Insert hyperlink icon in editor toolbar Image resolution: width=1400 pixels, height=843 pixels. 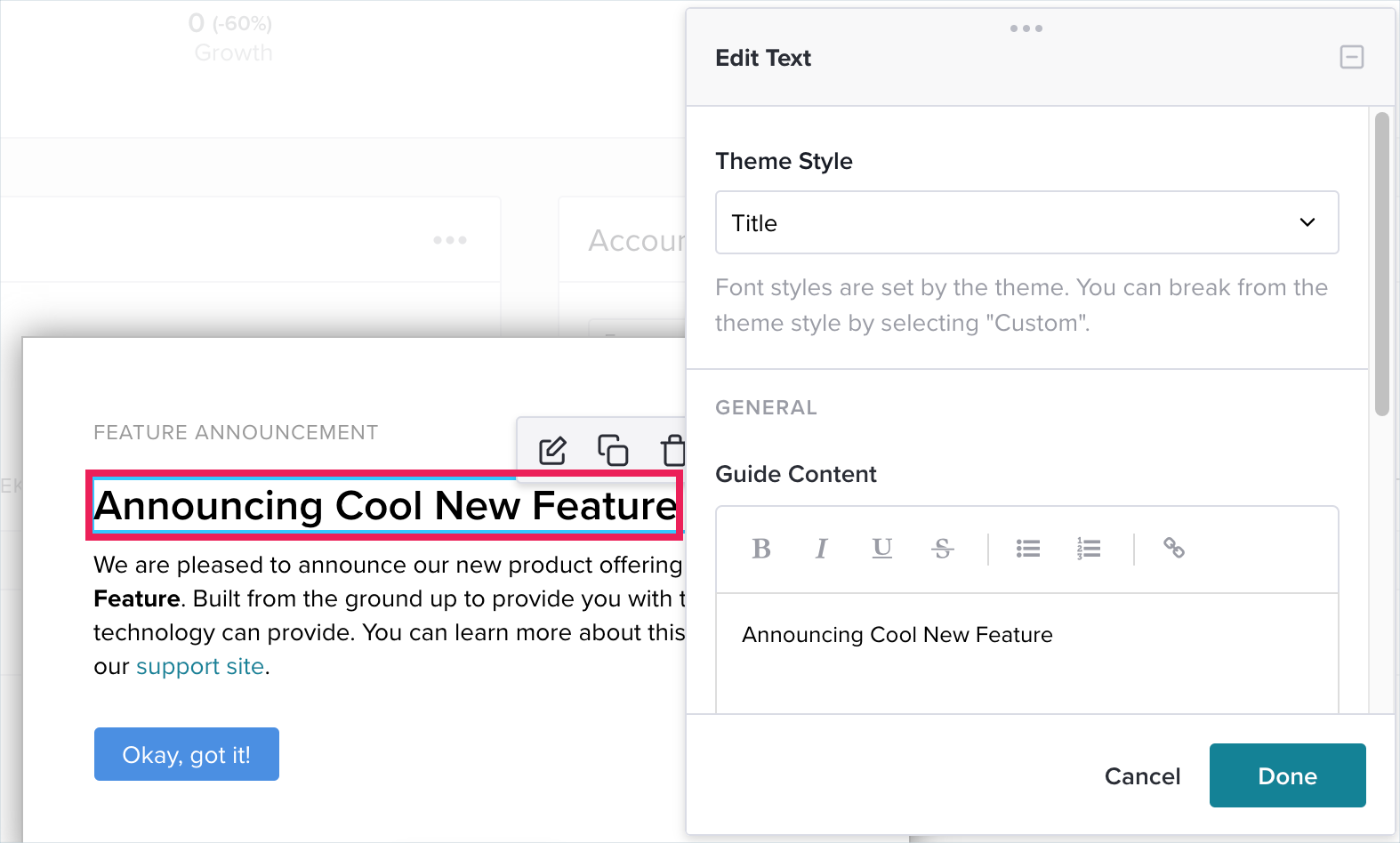1174,548
